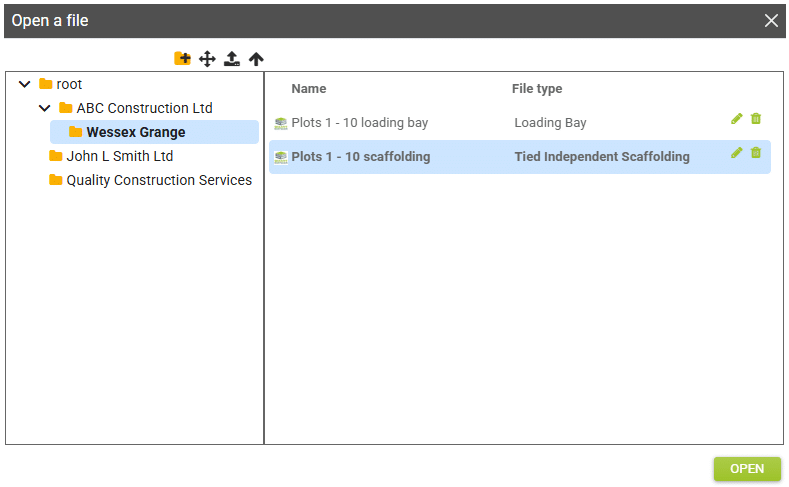Image resolution: width=789 pixels, height=487 pixels.
Task: Click the pencil icon for Plots 1 - 10 scaffolding
Action: coord(737,153)
